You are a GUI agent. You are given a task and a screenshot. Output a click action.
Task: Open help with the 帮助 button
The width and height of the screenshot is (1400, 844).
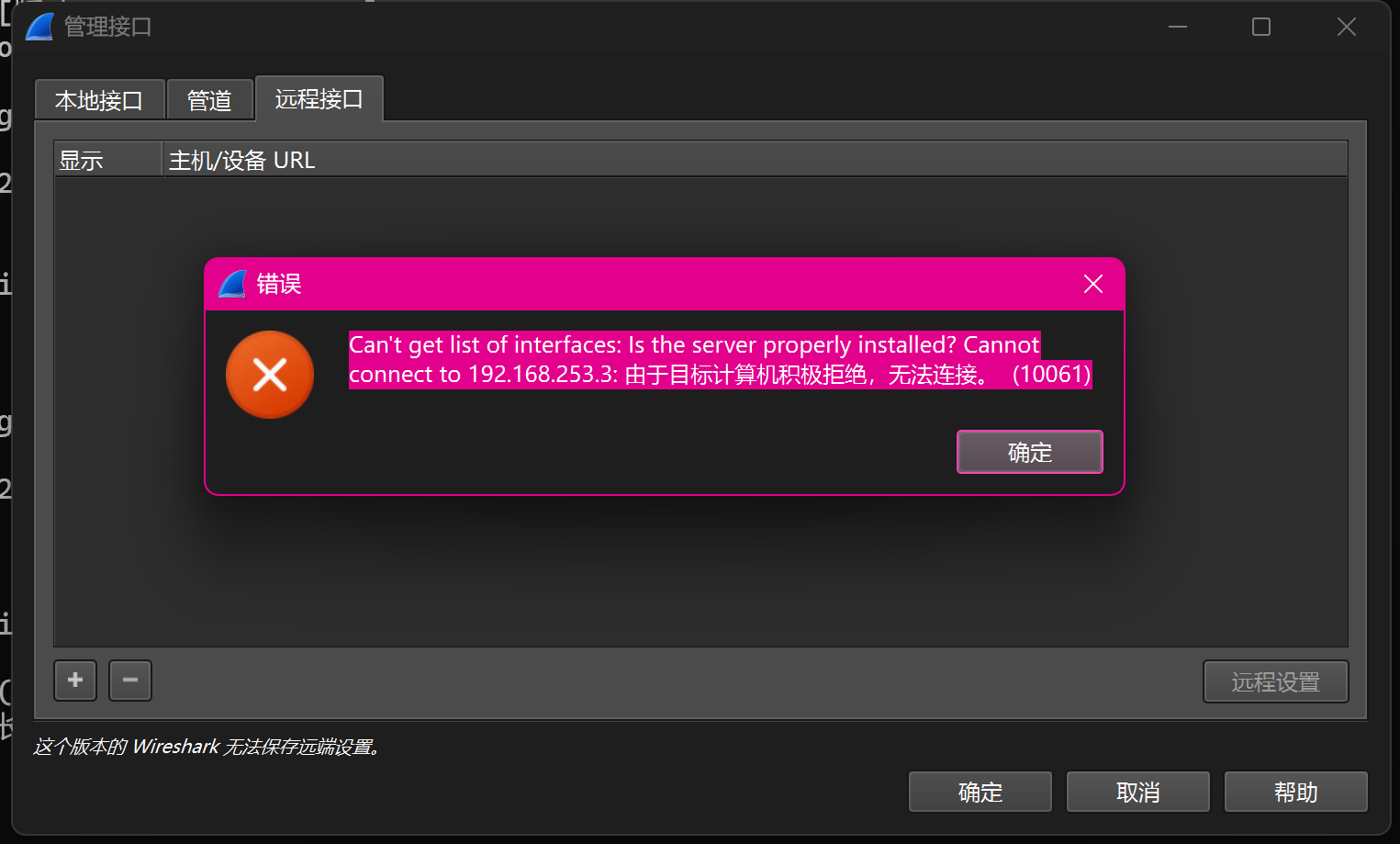(x=1296, y=792)
